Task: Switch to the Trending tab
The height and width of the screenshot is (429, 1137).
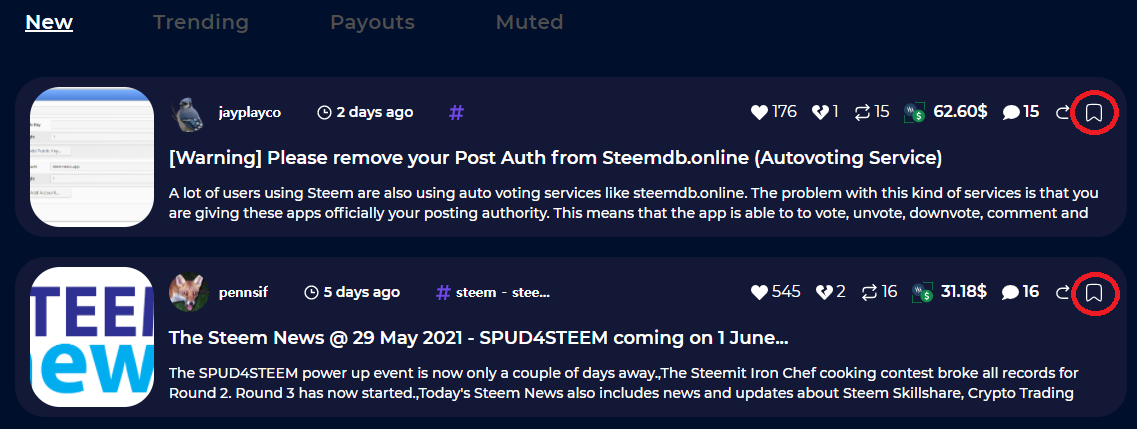Action: pos(201,21)
